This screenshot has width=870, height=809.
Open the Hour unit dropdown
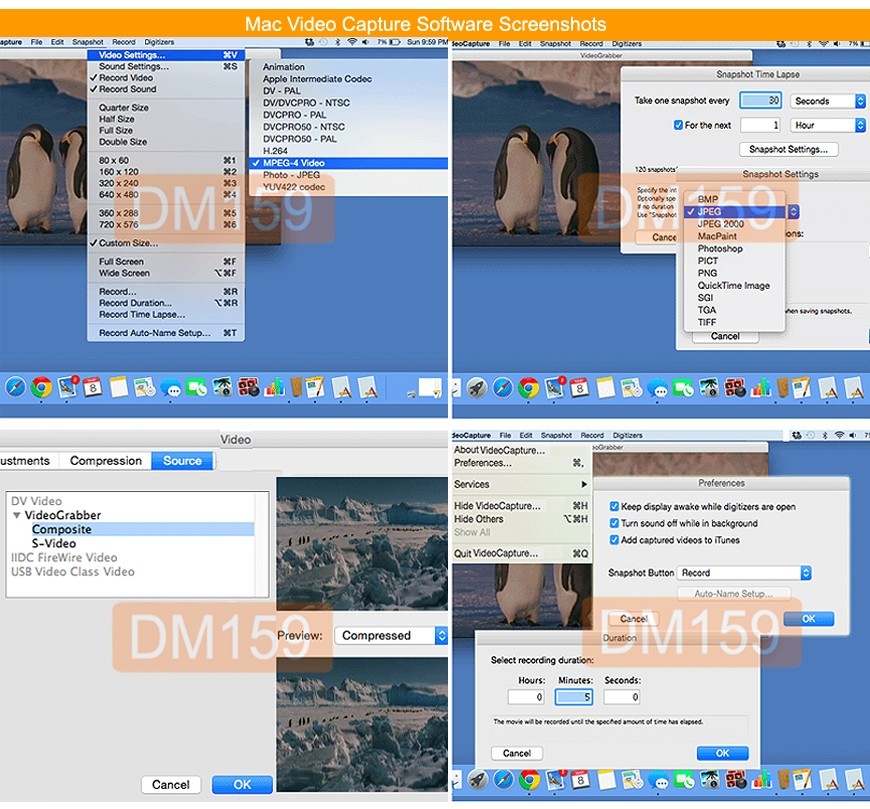pos(828,125)
